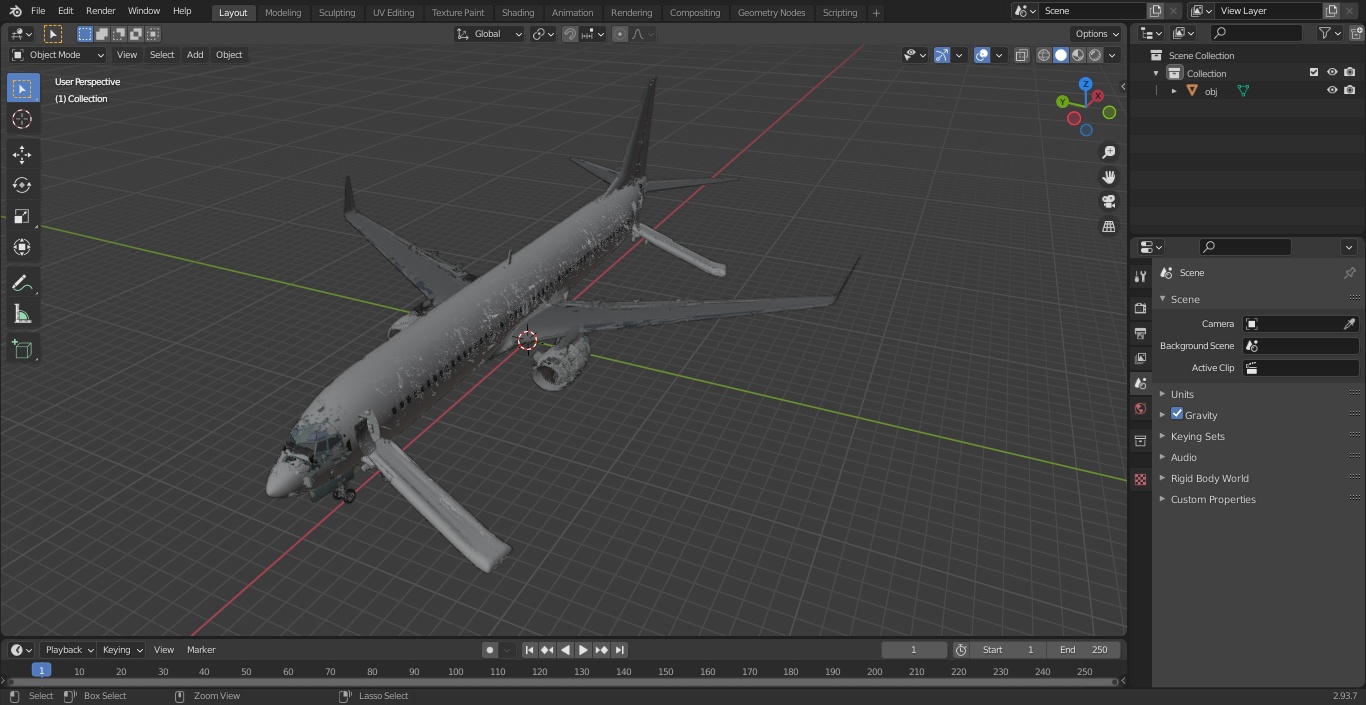The height and width of the screenshot is (705, 1366).
Task: Open the outliner filter dropdown
Action: coord(1329,33)
